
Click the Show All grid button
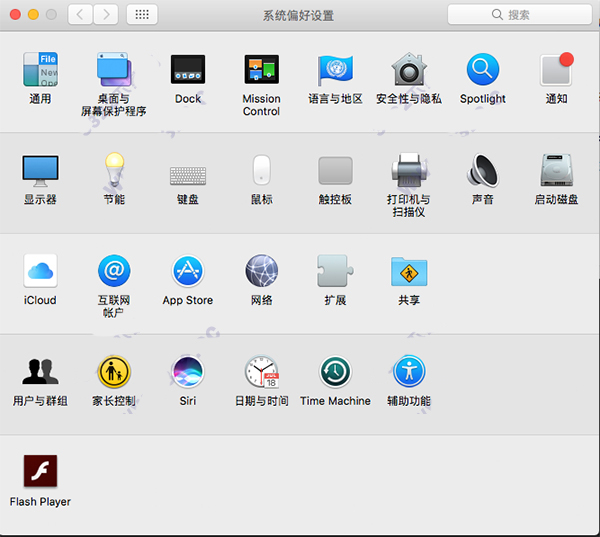click(142, 15)
